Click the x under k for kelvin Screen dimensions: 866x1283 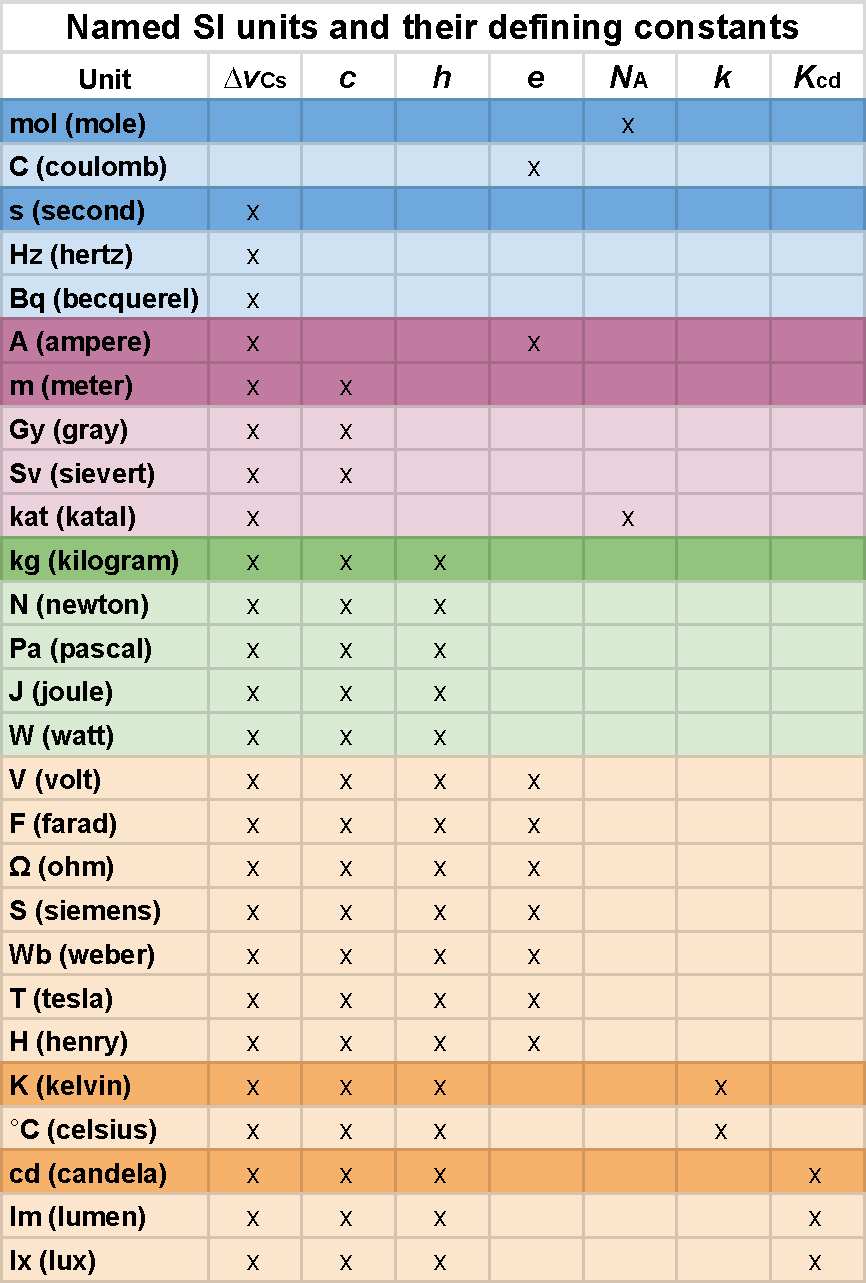click(721, 1087)
